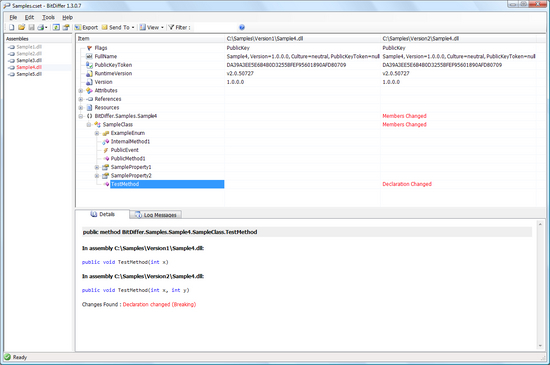Expand the Resources node

tap(81, 108)
